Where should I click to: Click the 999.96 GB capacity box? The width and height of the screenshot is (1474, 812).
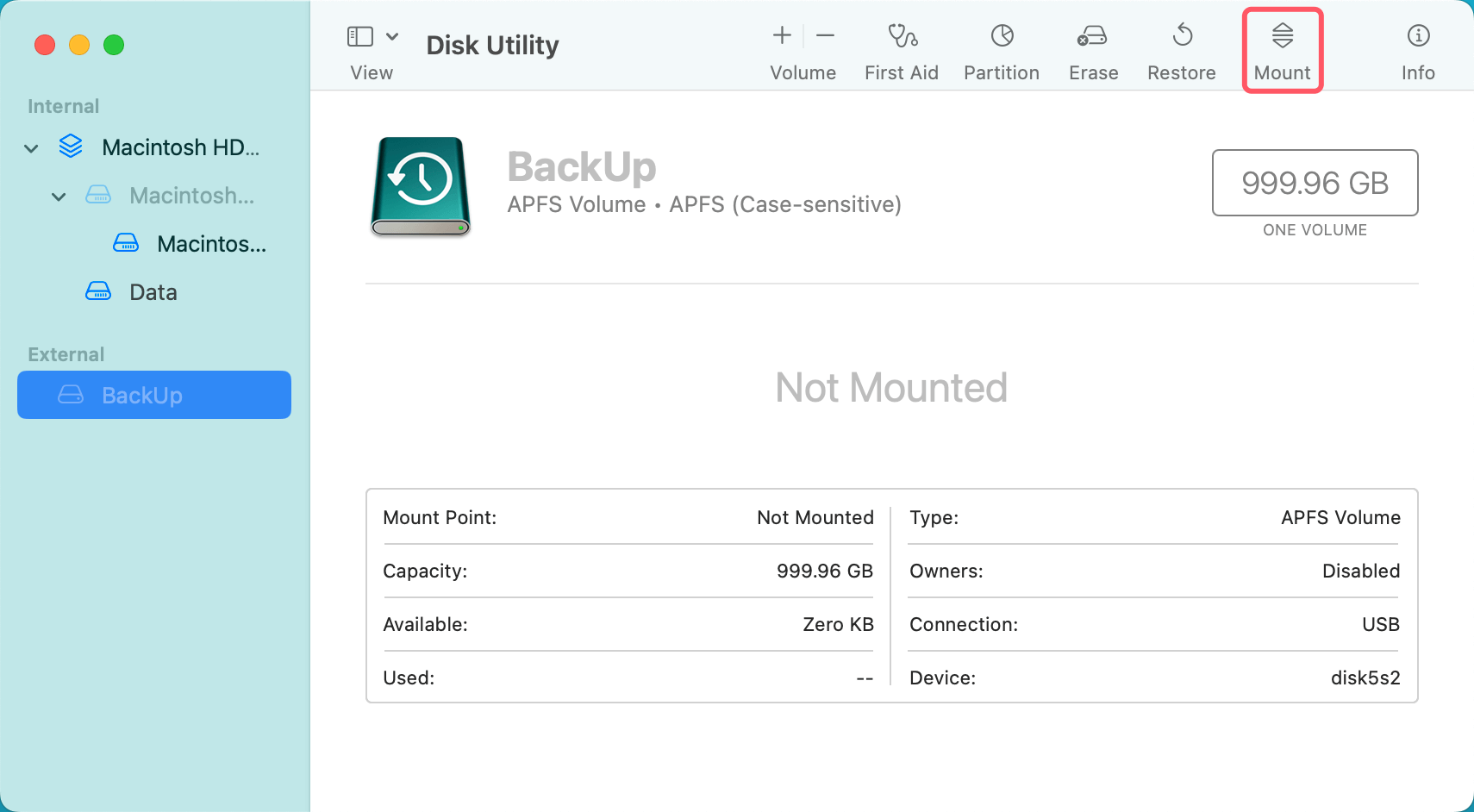1315,183
